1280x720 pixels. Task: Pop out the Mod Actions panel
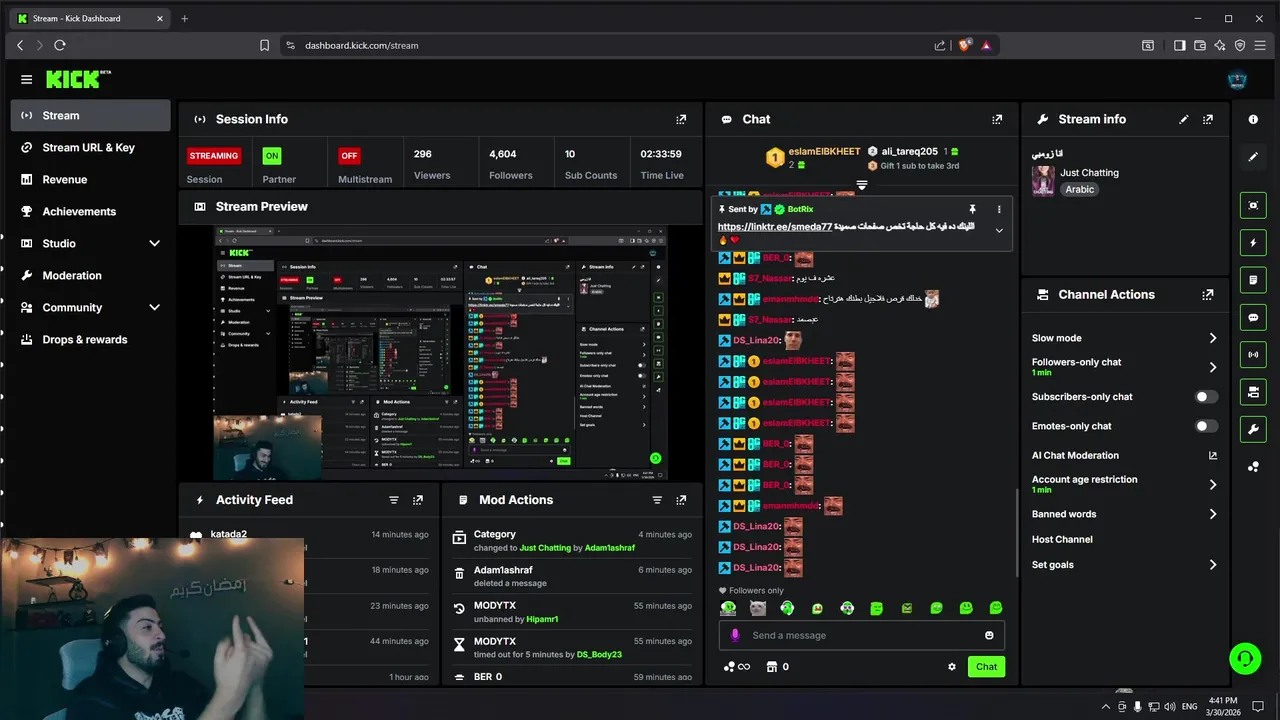pyautogui.click(x=681, y=500)
